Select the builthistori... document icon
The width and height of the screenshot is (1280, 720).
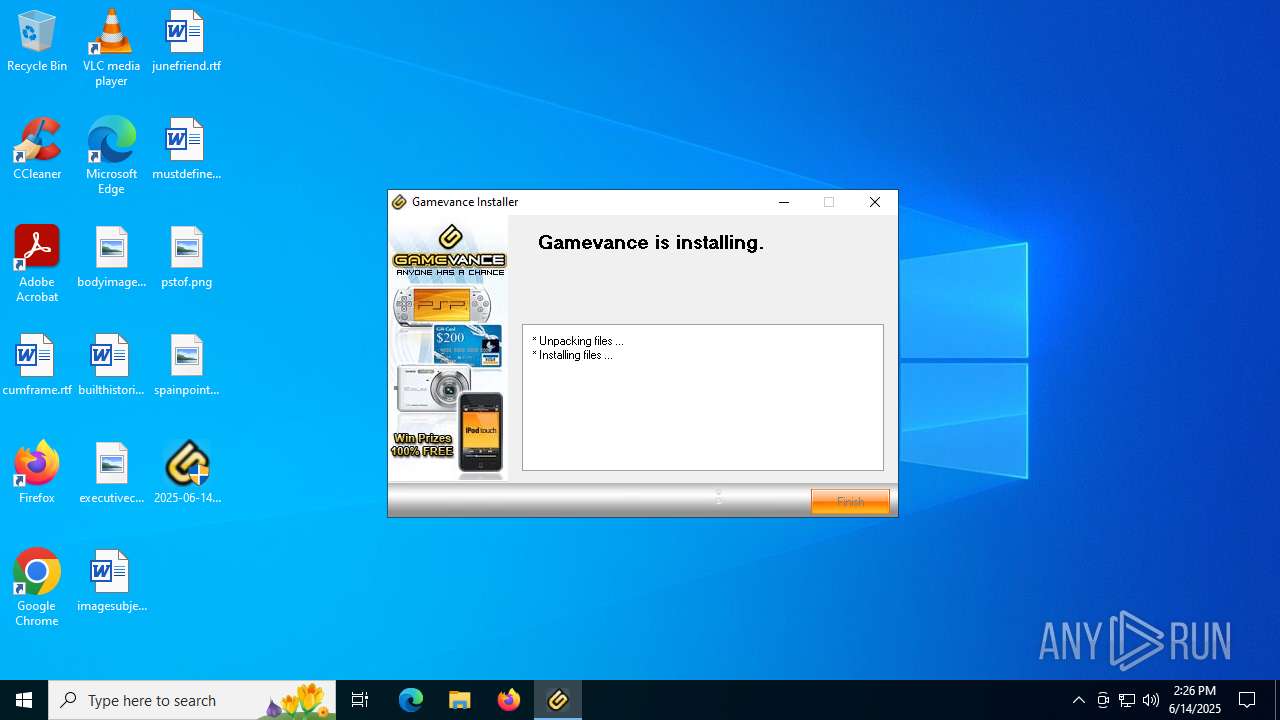point(111,366)
